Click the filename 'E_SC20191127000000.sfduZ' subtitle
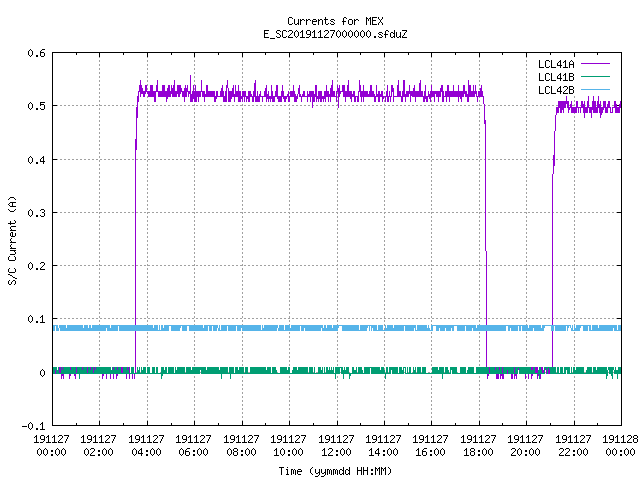Viewport: 640px width, 480px height. 335,34
